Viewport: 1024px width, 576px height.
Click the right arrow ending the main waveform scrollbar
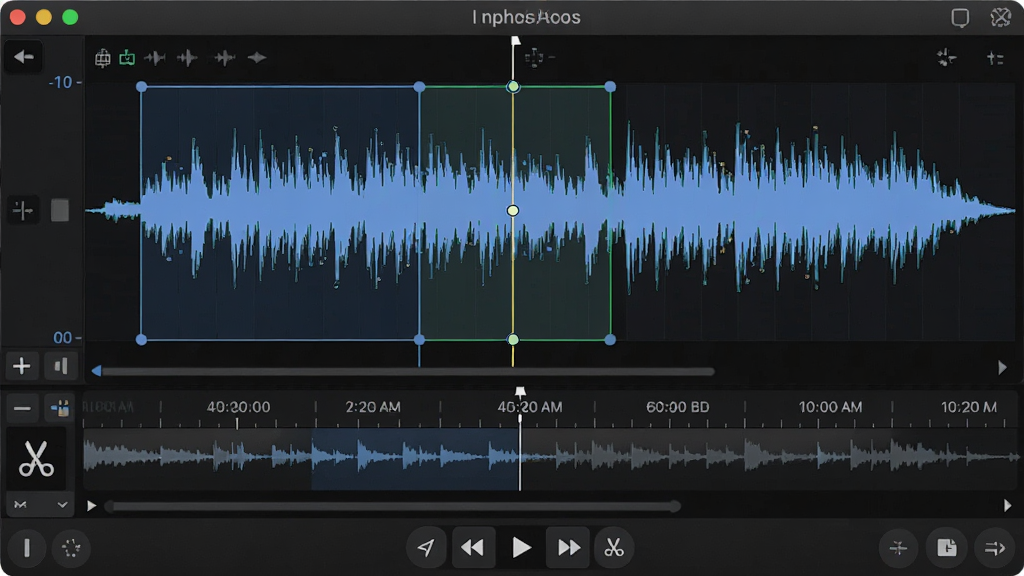[1002, 368]
